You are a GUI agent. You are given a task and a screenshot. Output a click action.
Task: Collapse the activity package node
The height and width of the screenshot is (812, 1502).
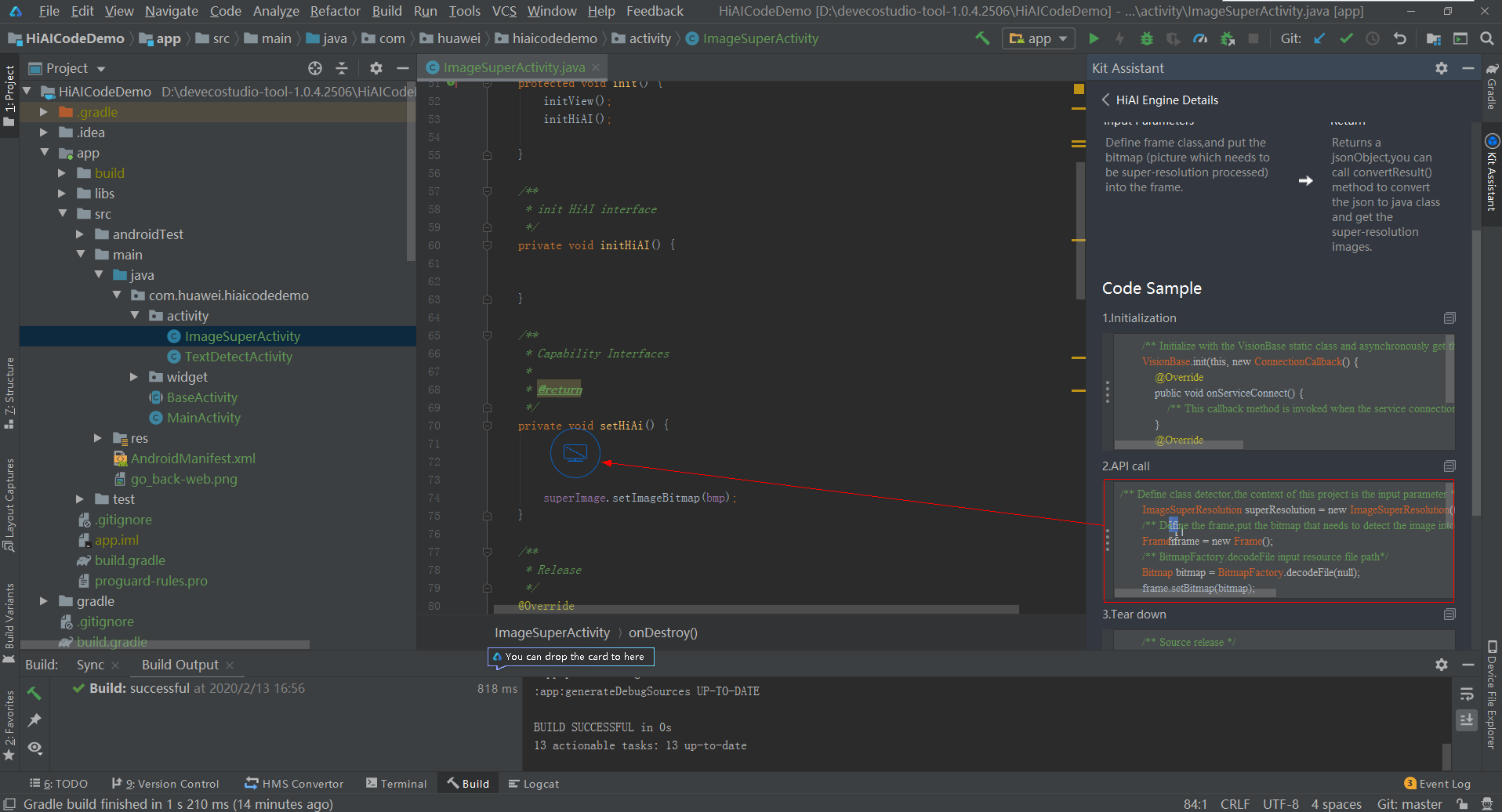[x=135, y=316]
